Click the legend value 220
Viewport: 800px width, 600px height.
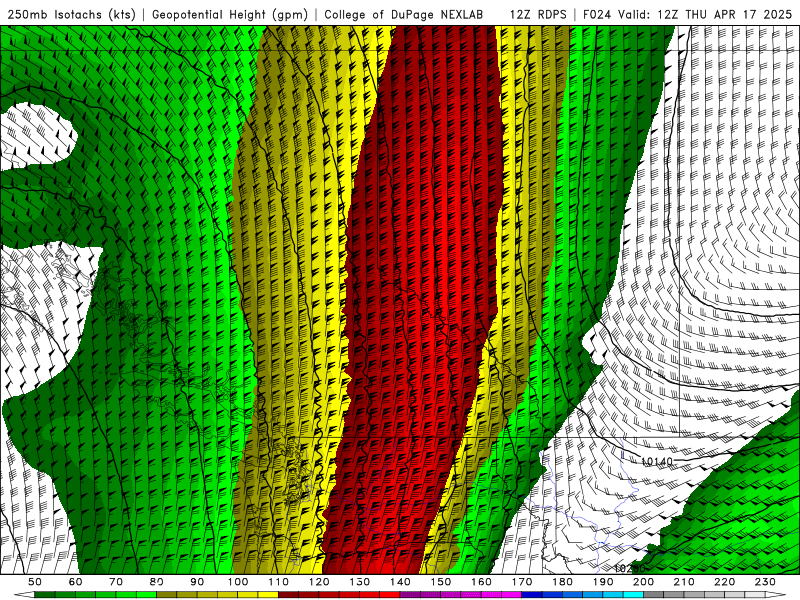pyautogui.click(x=724, y=582)
